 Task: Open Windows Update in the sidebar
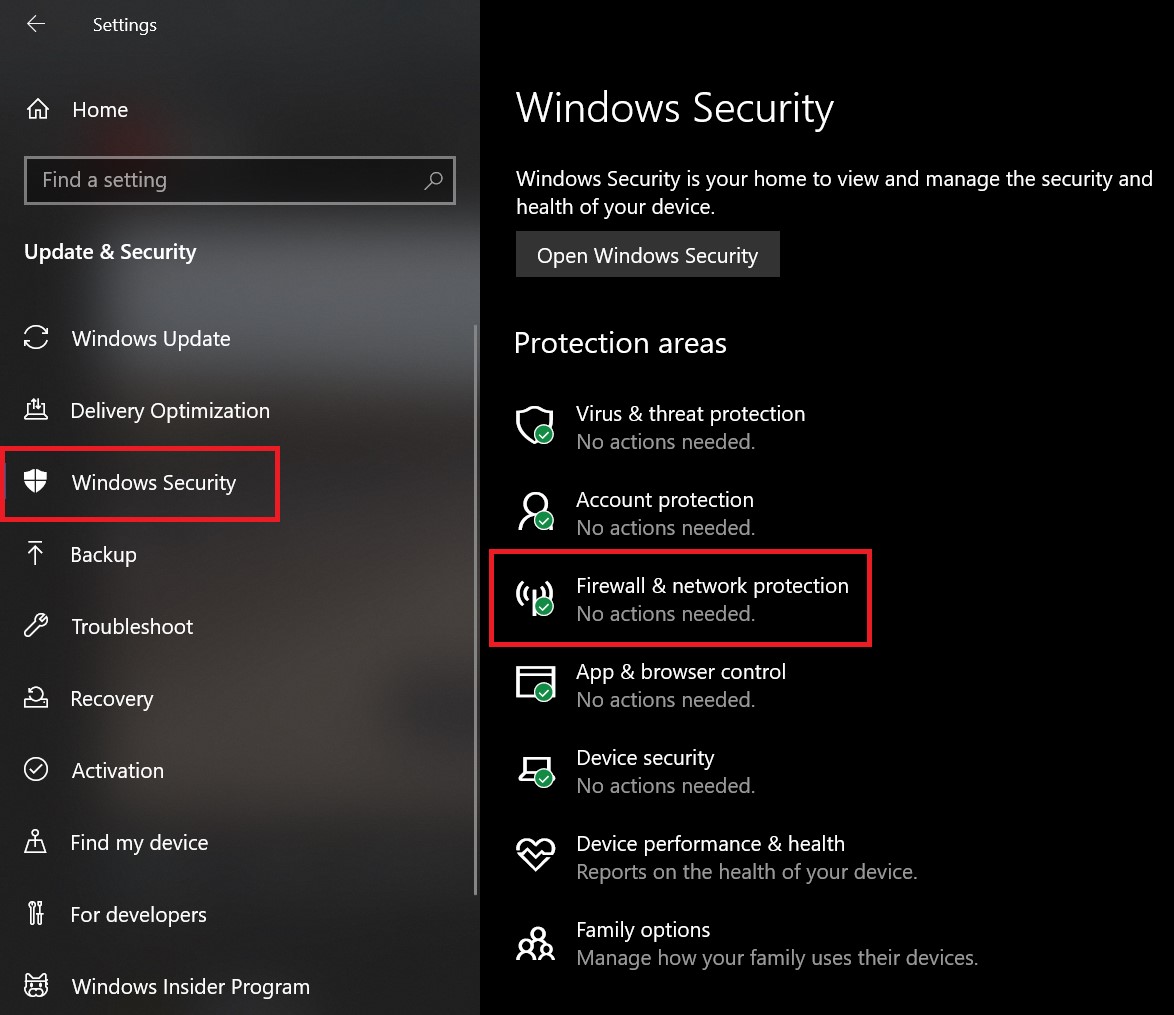(150, 339)
